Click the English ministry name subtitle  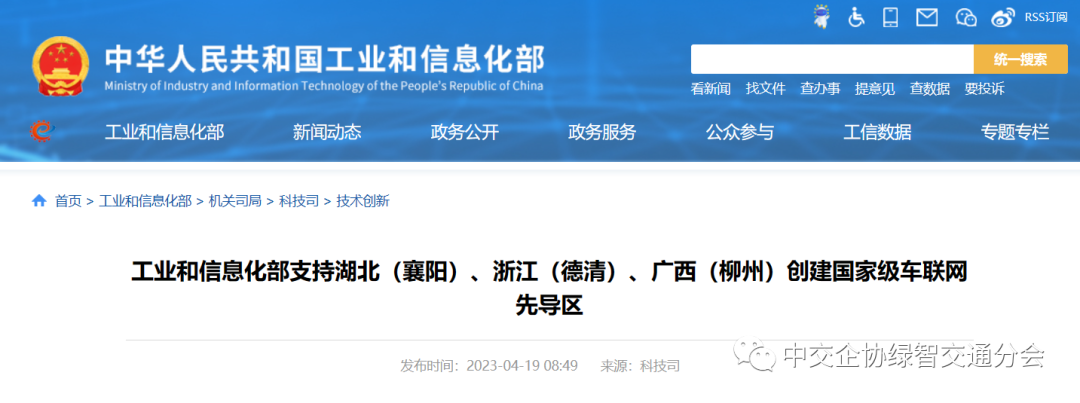(x=324, y=86)
